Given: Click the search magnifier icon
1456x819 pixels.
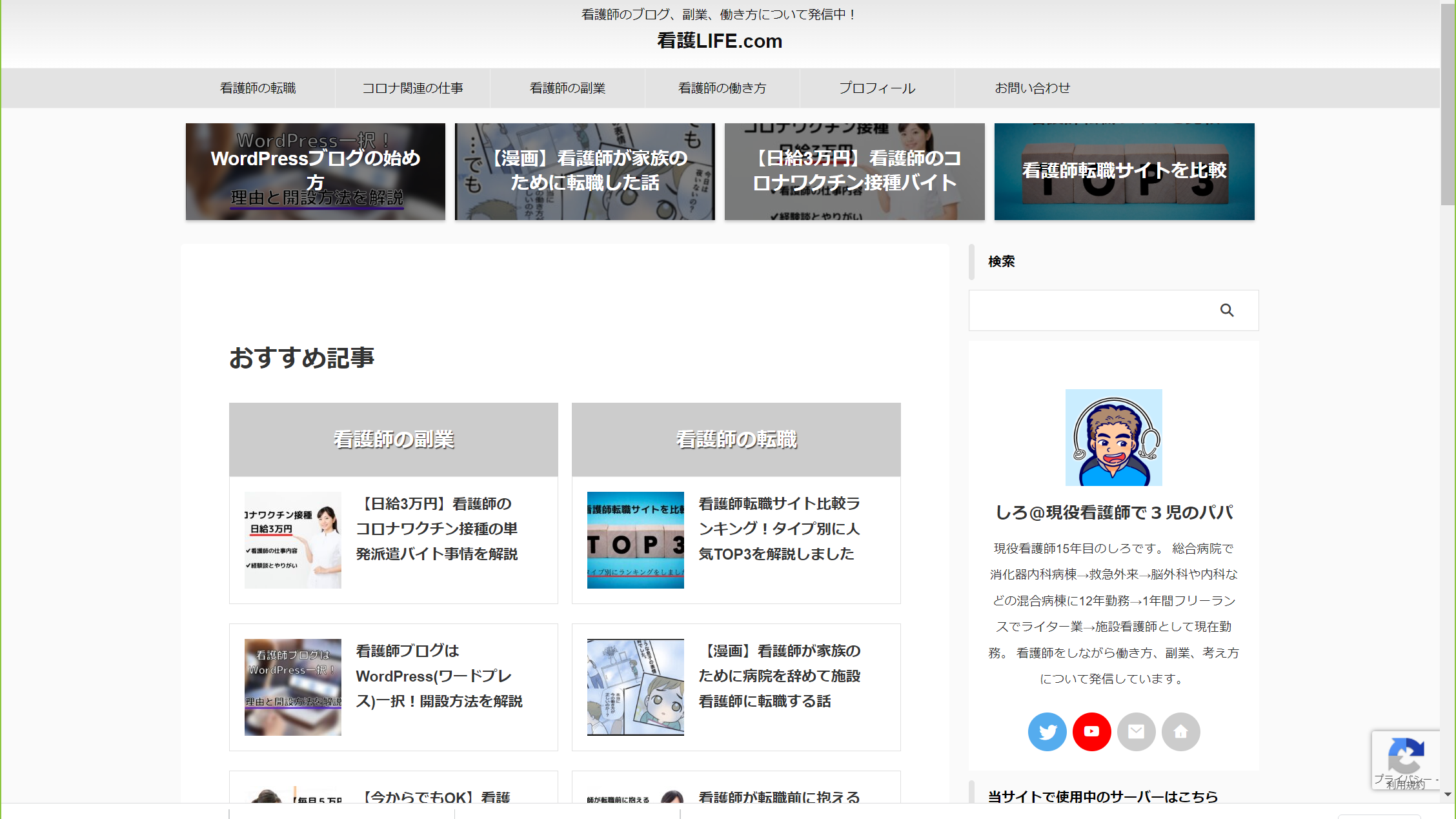Looking at the screenshot, I should coord(1226,310).
